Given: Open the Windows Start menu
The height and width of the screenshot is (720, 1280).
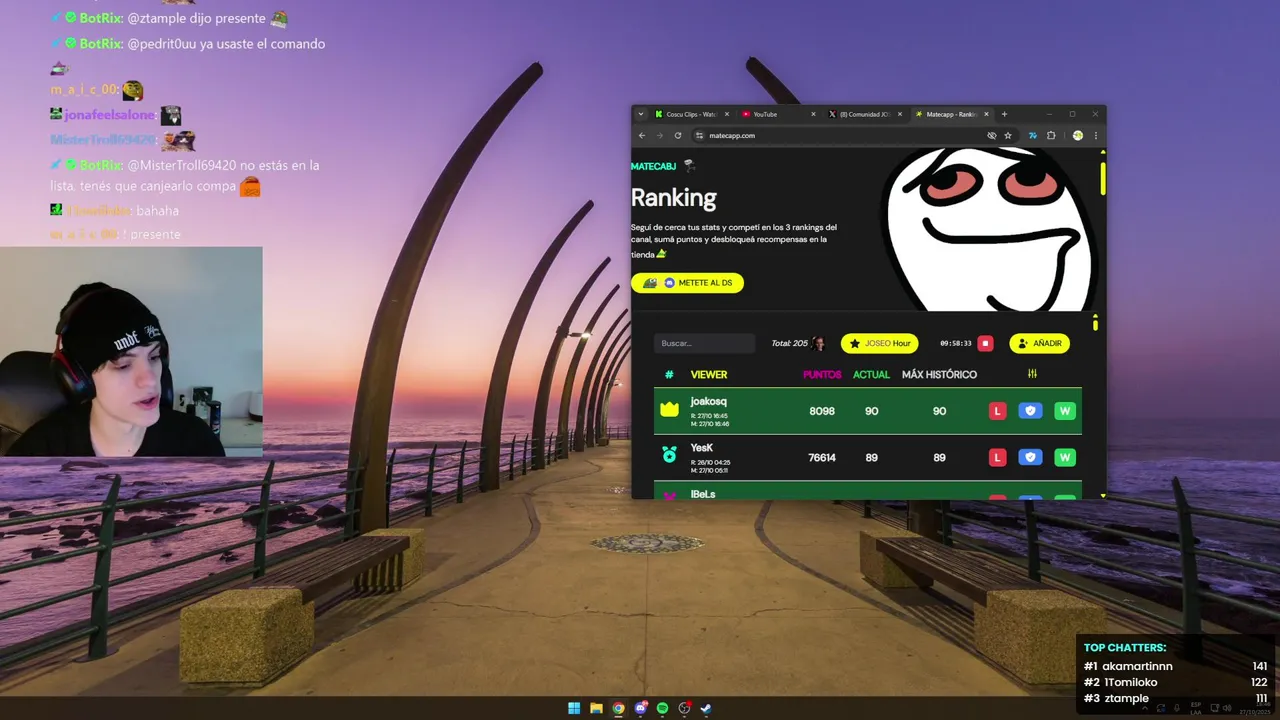Looking at the screenshot, I should [x=574, y=708].
